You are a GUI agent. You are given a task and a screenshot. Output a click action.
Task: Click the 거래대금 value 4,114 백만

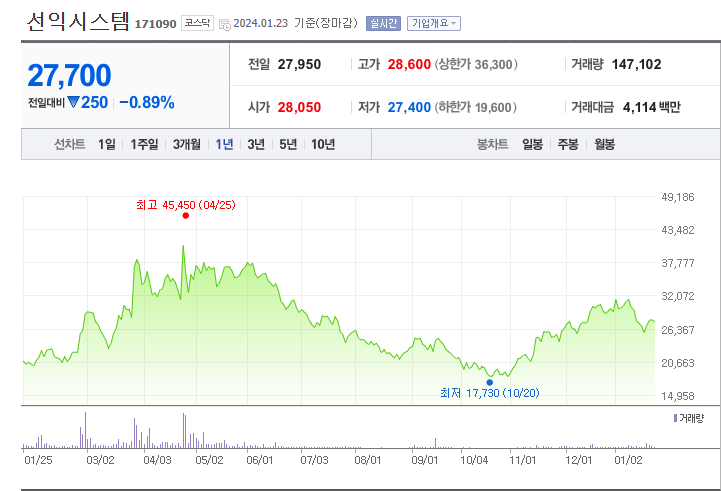(652, 108)
